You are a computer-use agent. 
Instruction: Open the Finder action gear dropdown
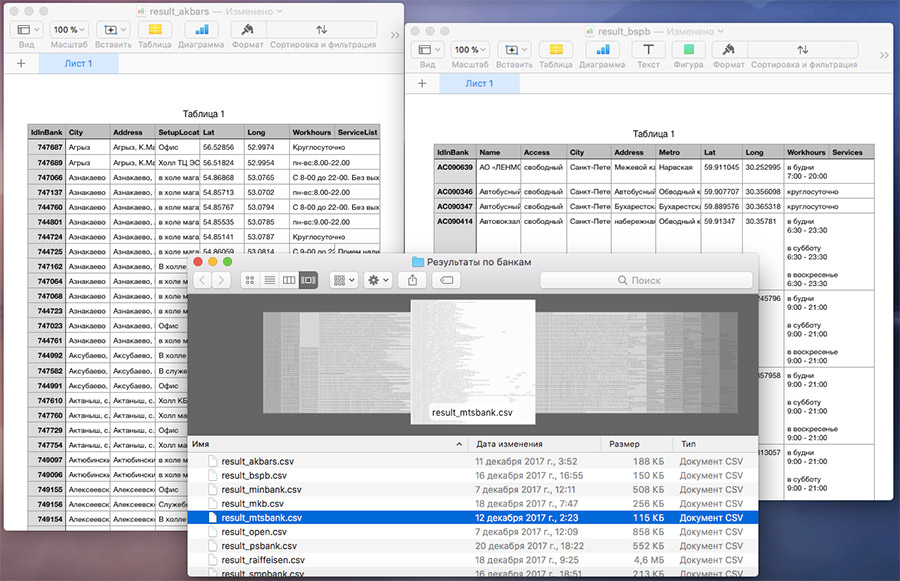click(378, 280)
